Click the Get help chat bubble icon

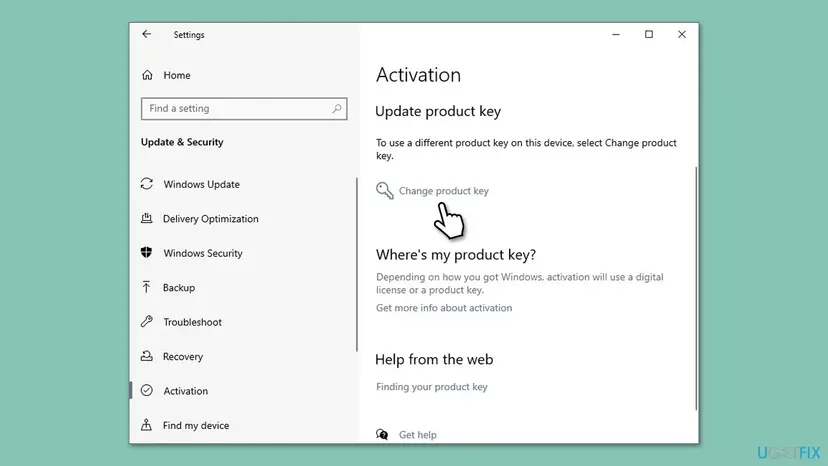click(x=382, y=434)
